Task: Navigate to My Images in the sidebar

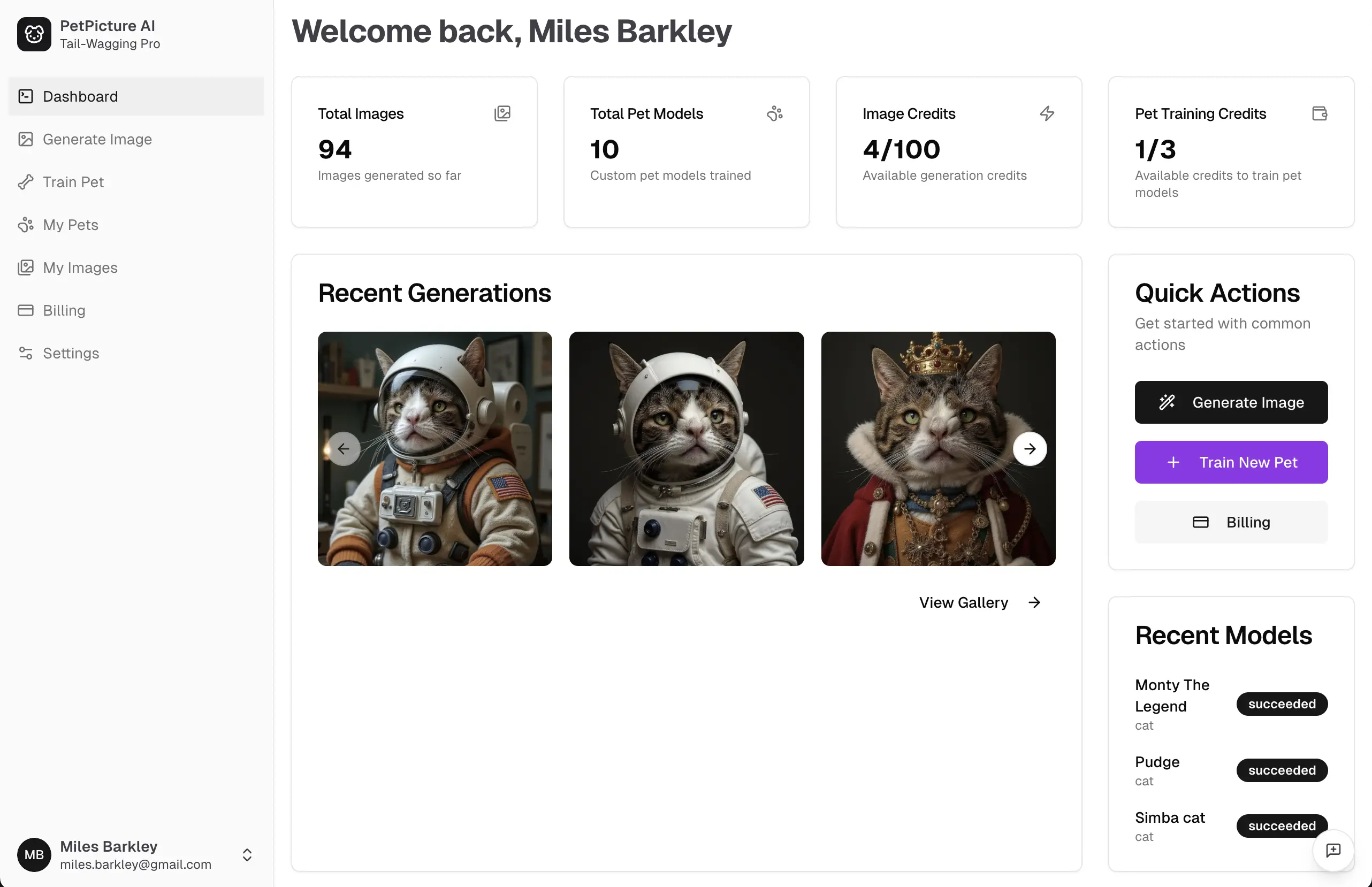Action: click(80, 268)
